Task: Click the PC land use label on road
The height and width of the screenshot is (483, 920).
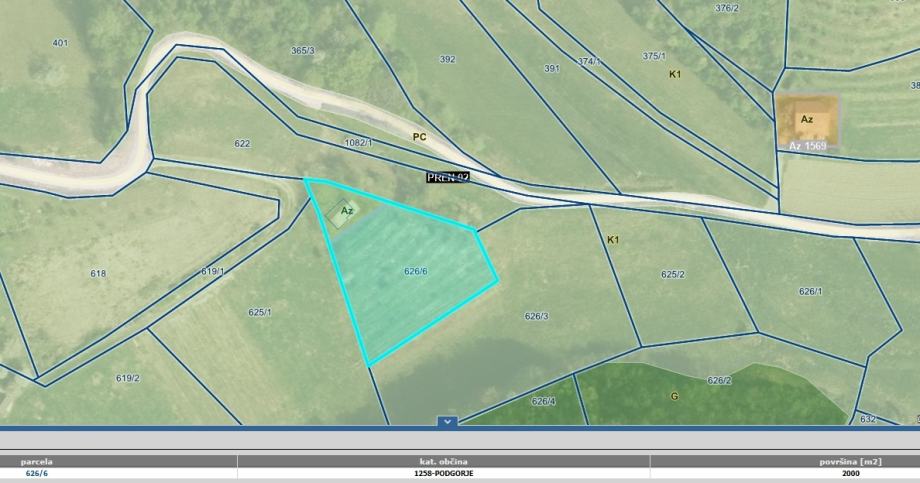Action: point(419,136)
